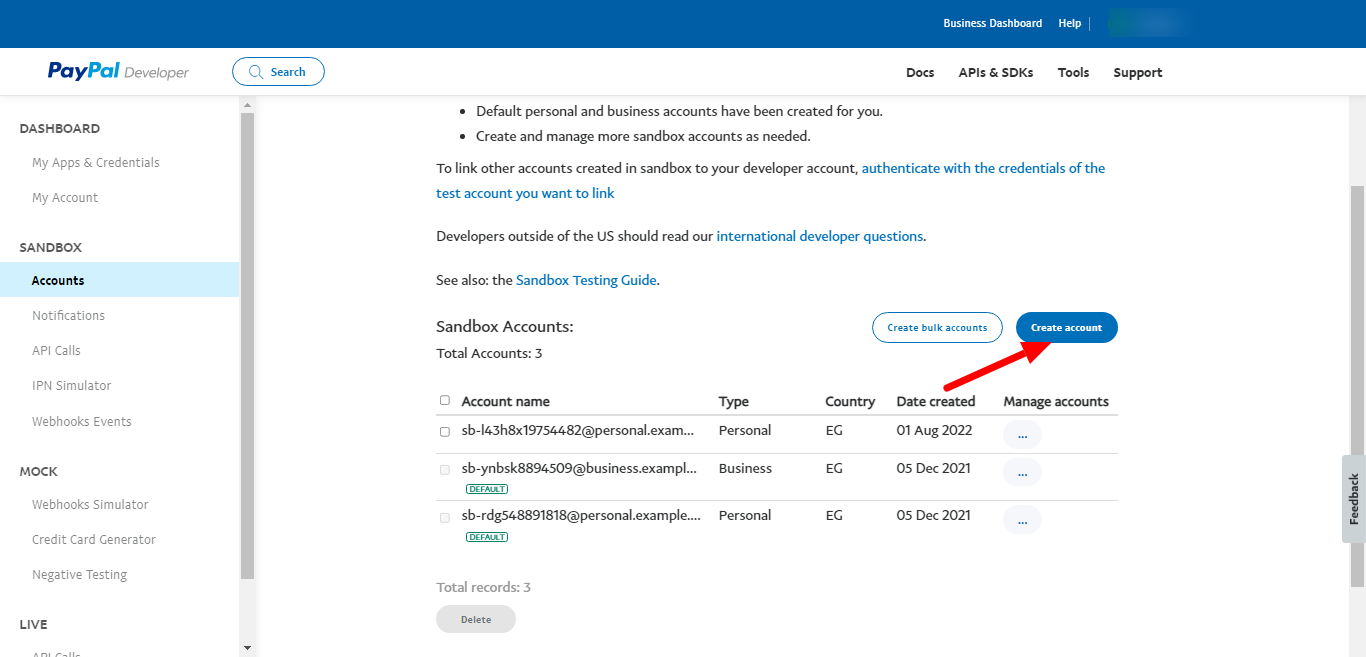Click the PayPal Developer logo
The height and width of the screenshot is (657, 1366).
(118, 72)
